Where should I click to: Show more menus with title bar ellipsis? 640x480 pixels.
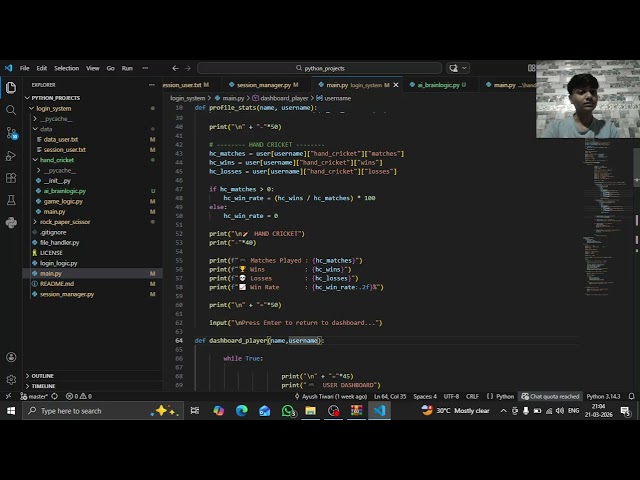click(145, 68)
